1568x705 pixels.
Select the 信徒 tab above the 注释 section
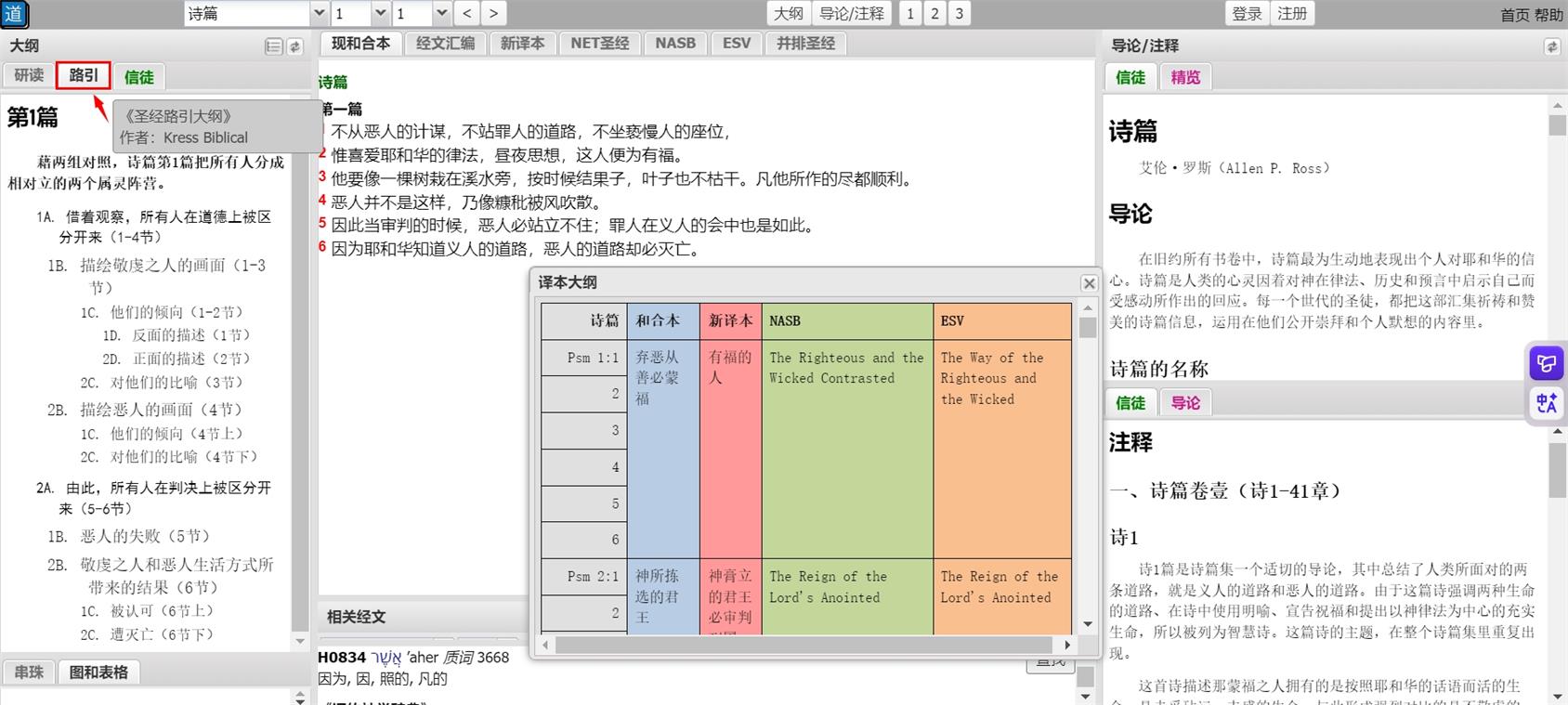click(1130, 402)
